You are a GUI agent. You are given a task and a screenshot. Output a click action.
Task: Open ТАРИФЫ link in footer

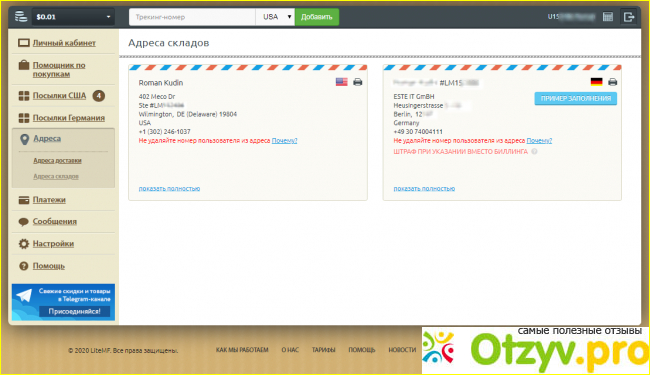point(323,350)
